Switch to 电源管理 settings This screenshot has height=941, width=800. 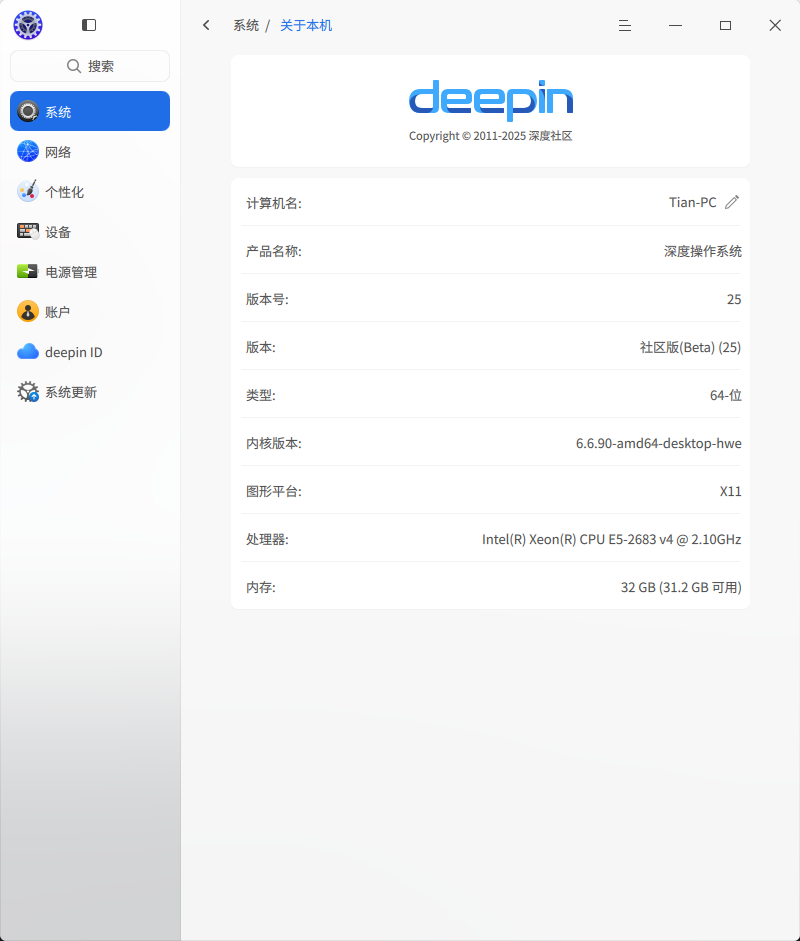[x=90, y=271]
